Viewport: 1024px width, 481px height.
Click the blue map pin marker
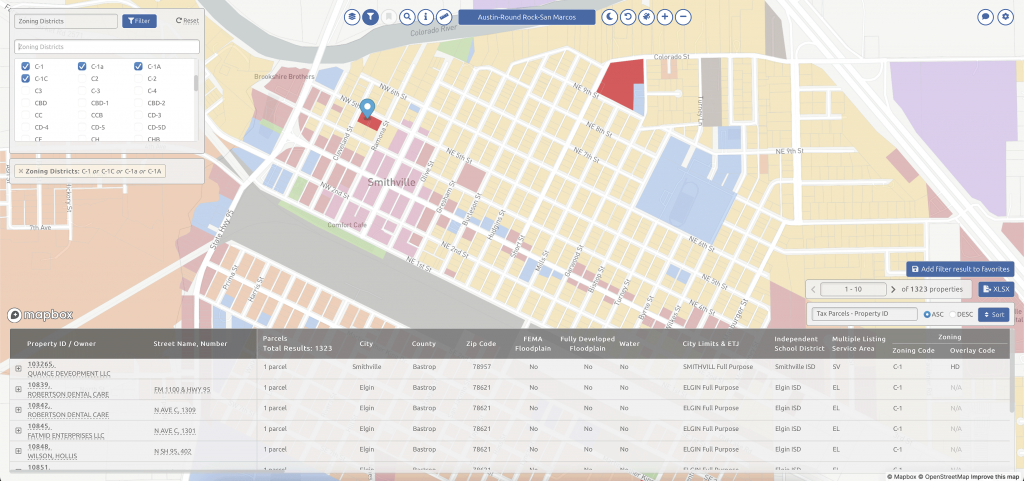pos(368,108)
